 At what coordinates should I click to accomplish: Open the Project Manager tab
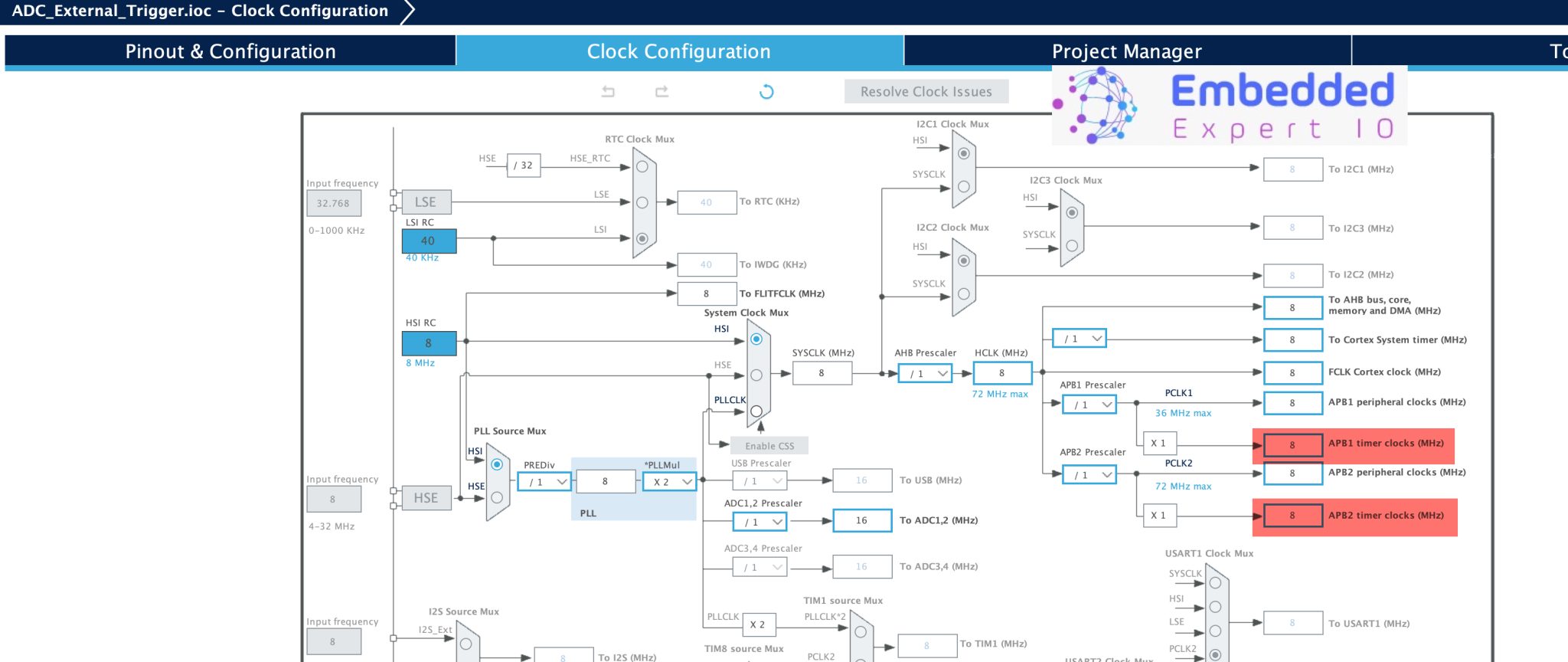coord(1126,51)
